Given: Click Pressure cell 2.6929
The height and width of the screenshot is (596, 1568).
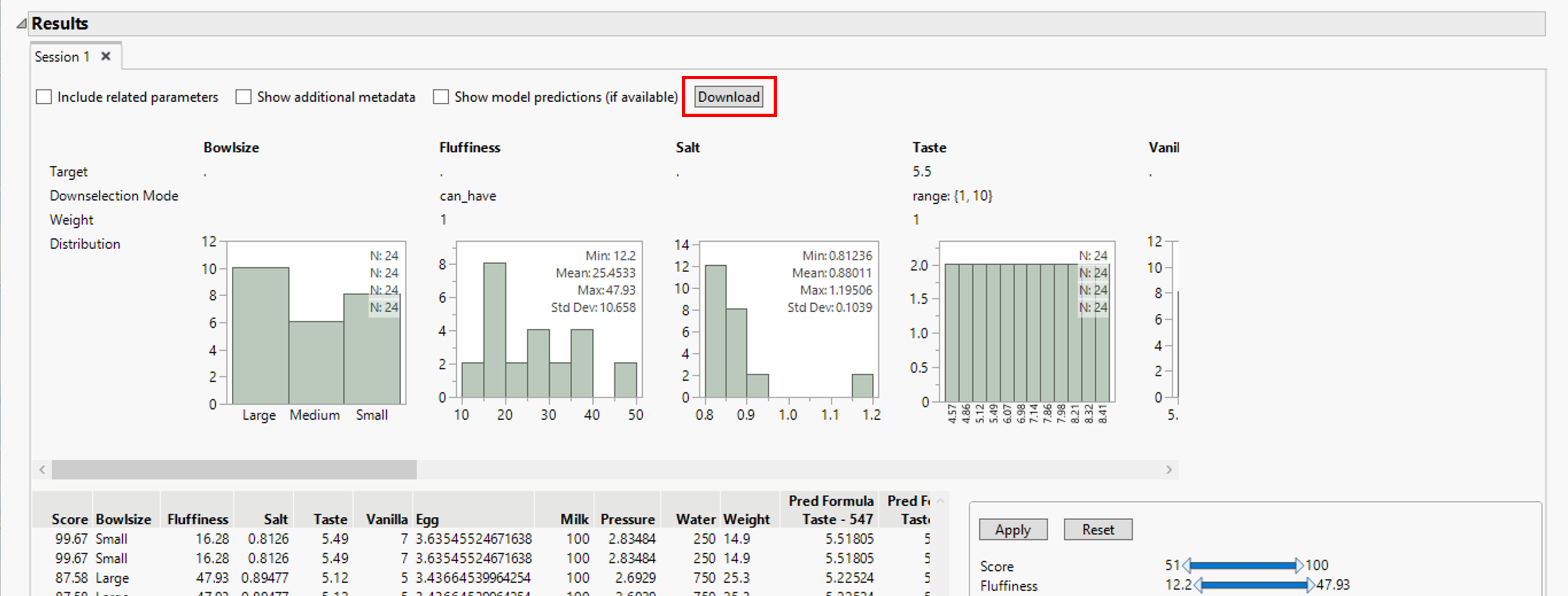Looking at the screenshot, I should 635,578.
